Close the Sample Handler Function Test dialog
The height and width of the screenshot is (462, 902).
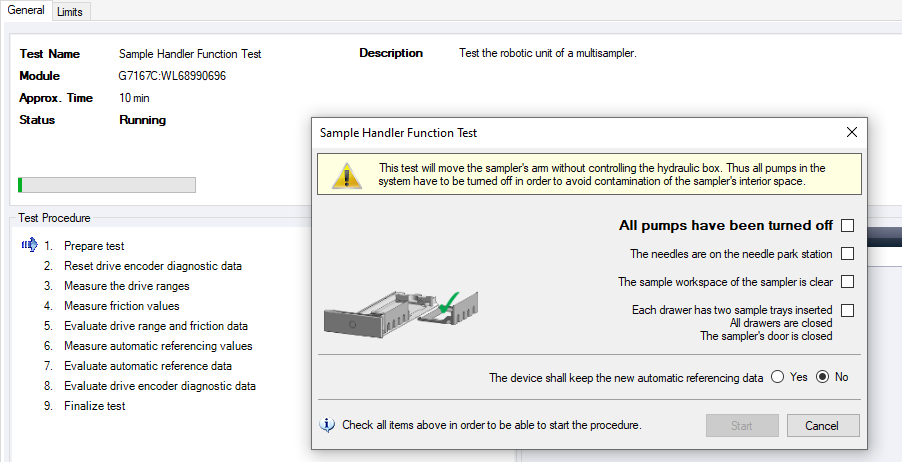coord(852,132)
